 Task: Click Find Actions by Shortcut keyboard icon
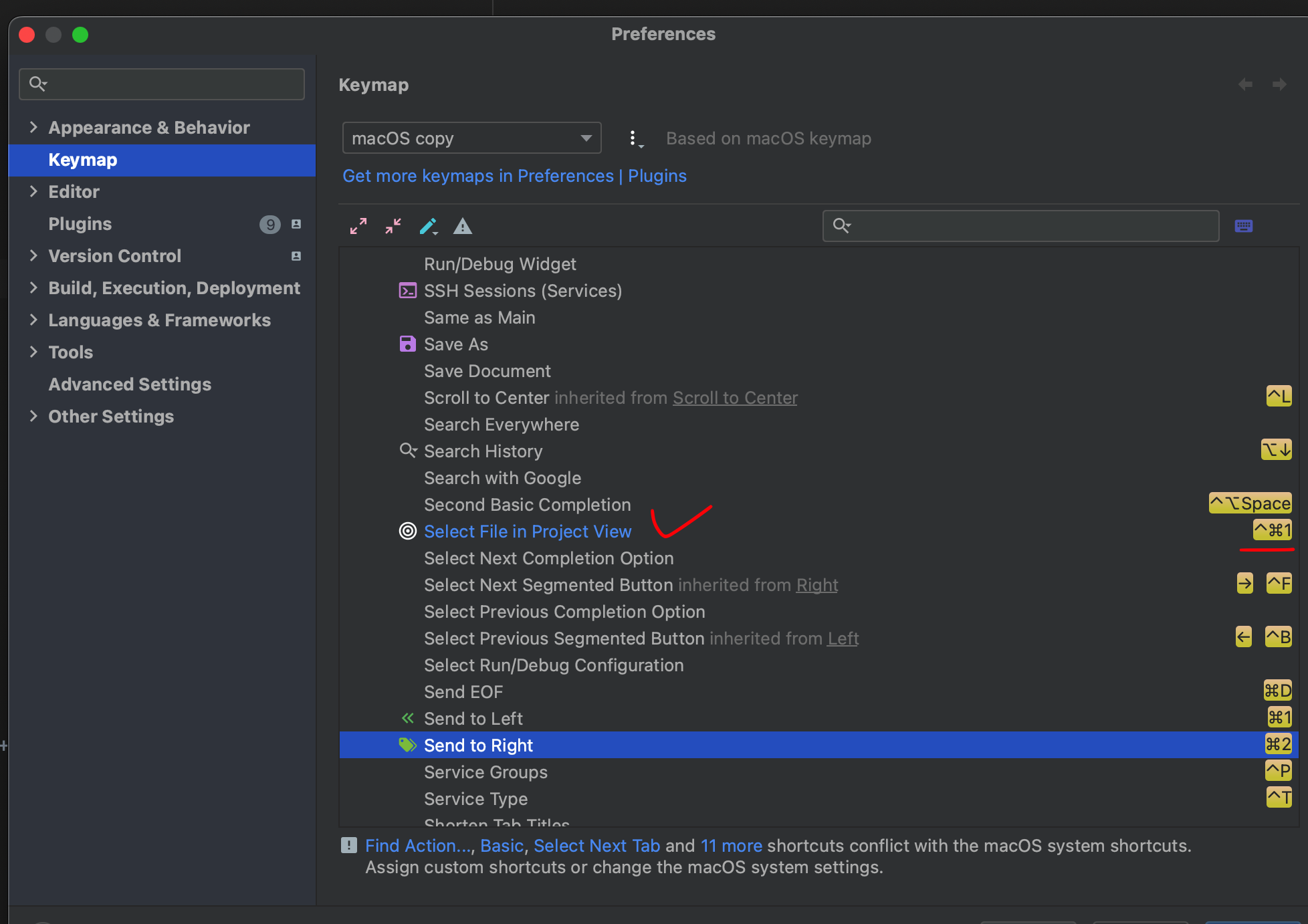tap(1244, 226)
